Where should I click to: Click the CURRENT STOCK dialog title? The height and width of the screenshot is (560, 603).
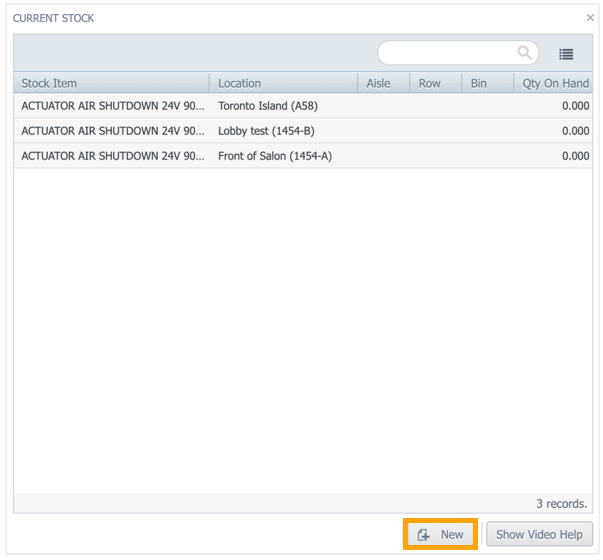(53, 18)
